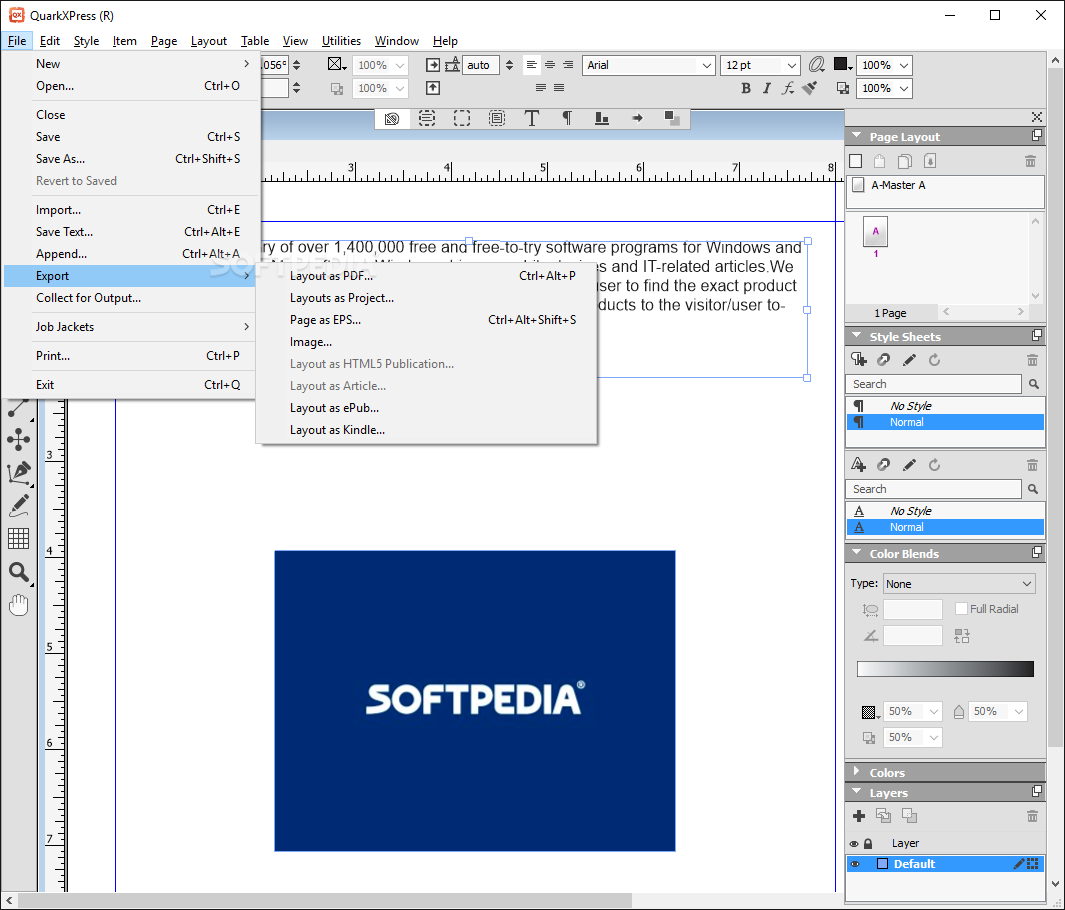This screenshot has height=910, width=1065.
Task: Edit paragraph style sheet pencil icon
Action: (909, 360)
